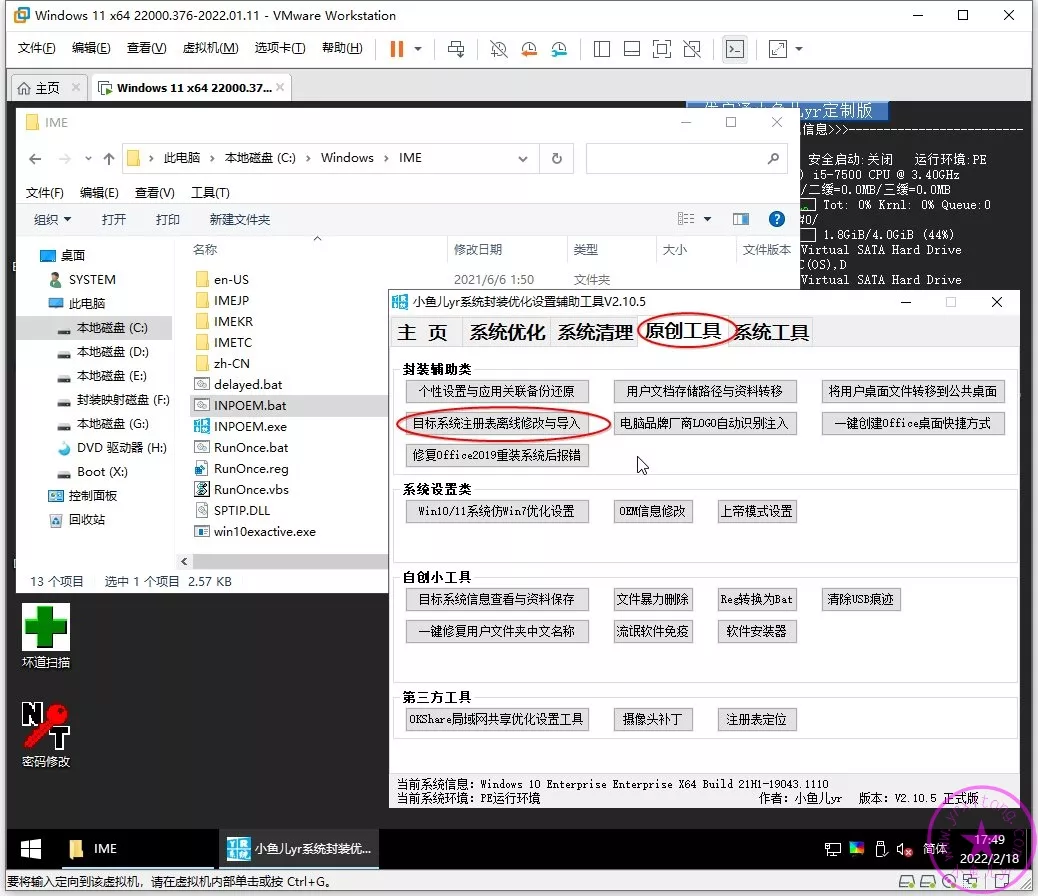Click the revert to snapshot icon

(x=528, y=49)
